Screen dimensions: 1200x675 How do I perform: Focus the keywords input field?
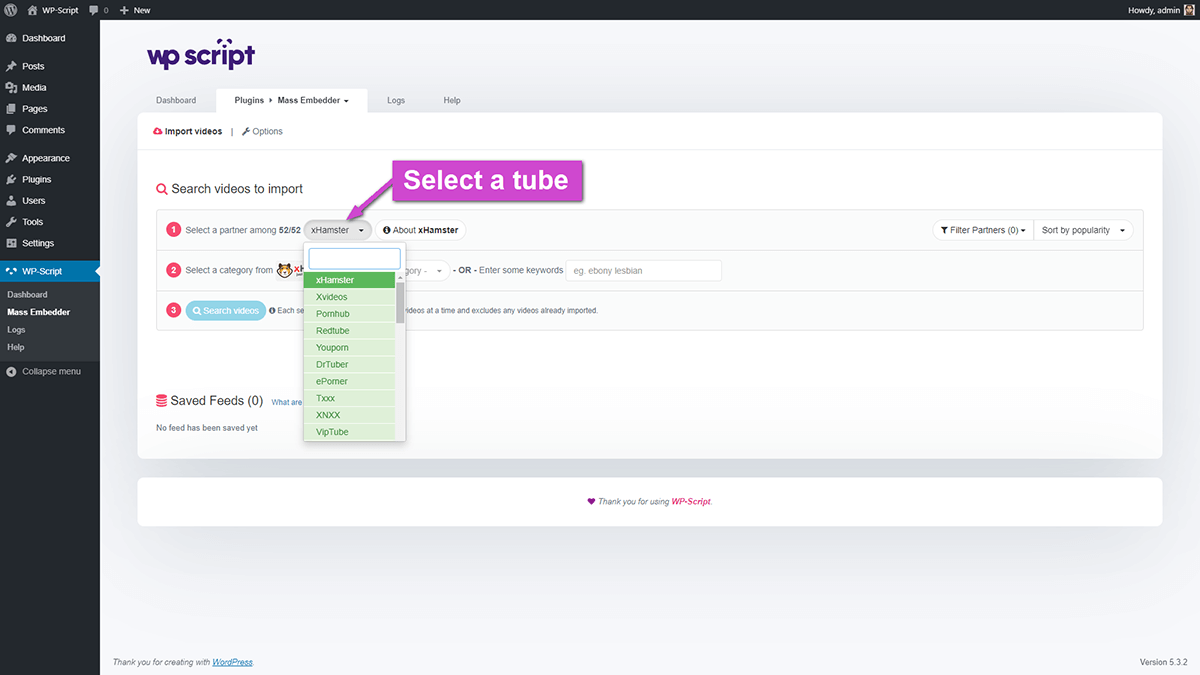coord(644,271)
